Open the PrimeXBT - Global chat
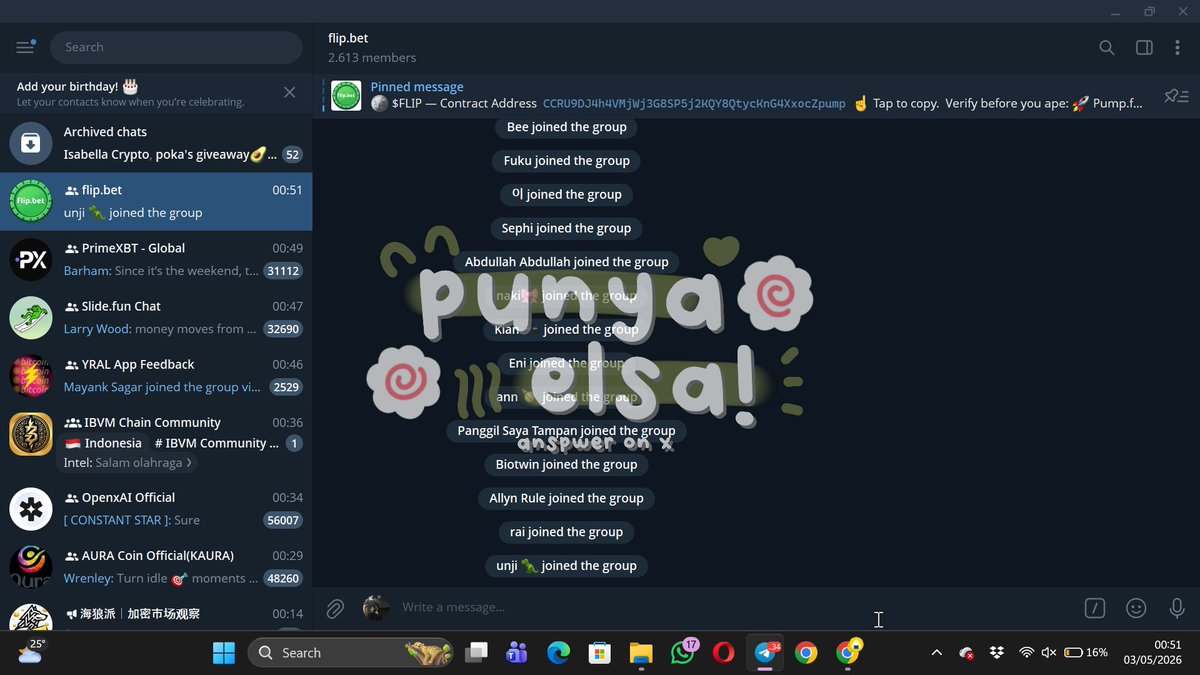 156,259
